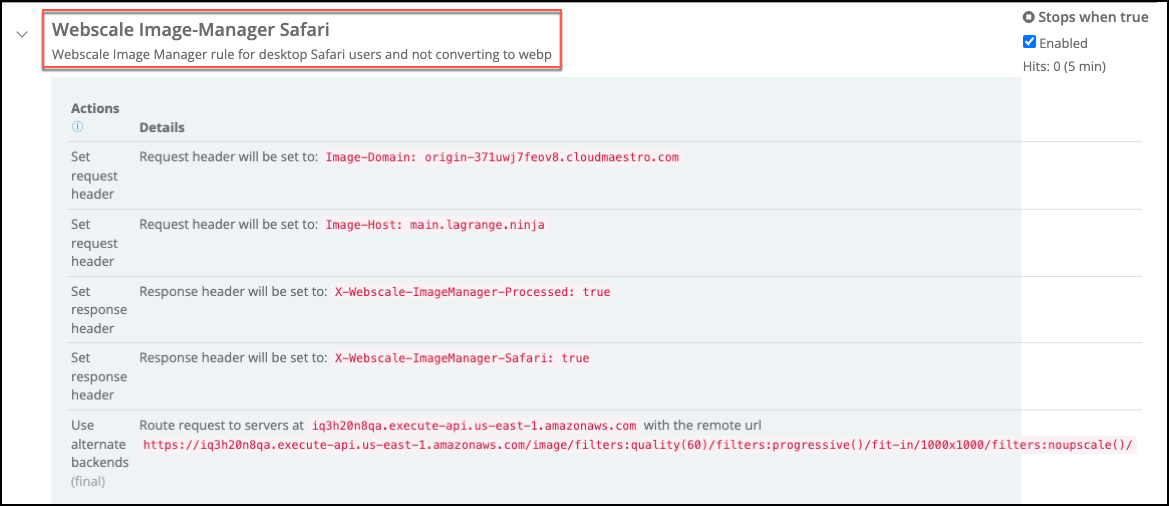Open the remote URL starting with https://iq3h20n8qa

click(638, 445)
